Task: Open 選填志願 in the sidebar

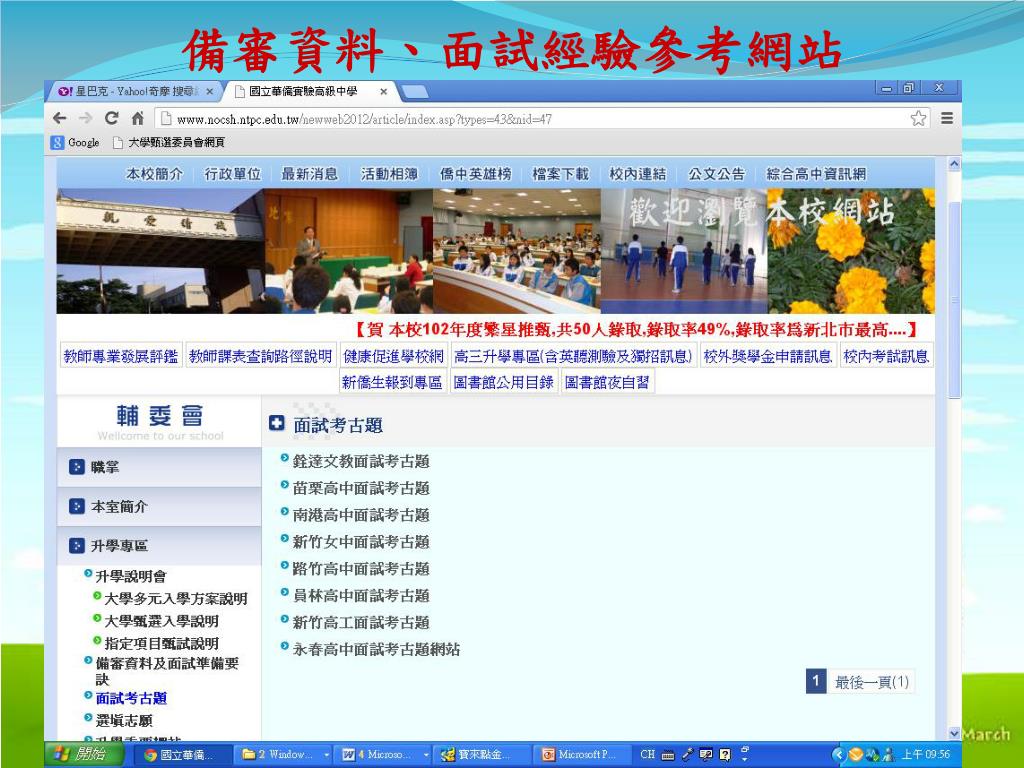Action: pos(123,720)
